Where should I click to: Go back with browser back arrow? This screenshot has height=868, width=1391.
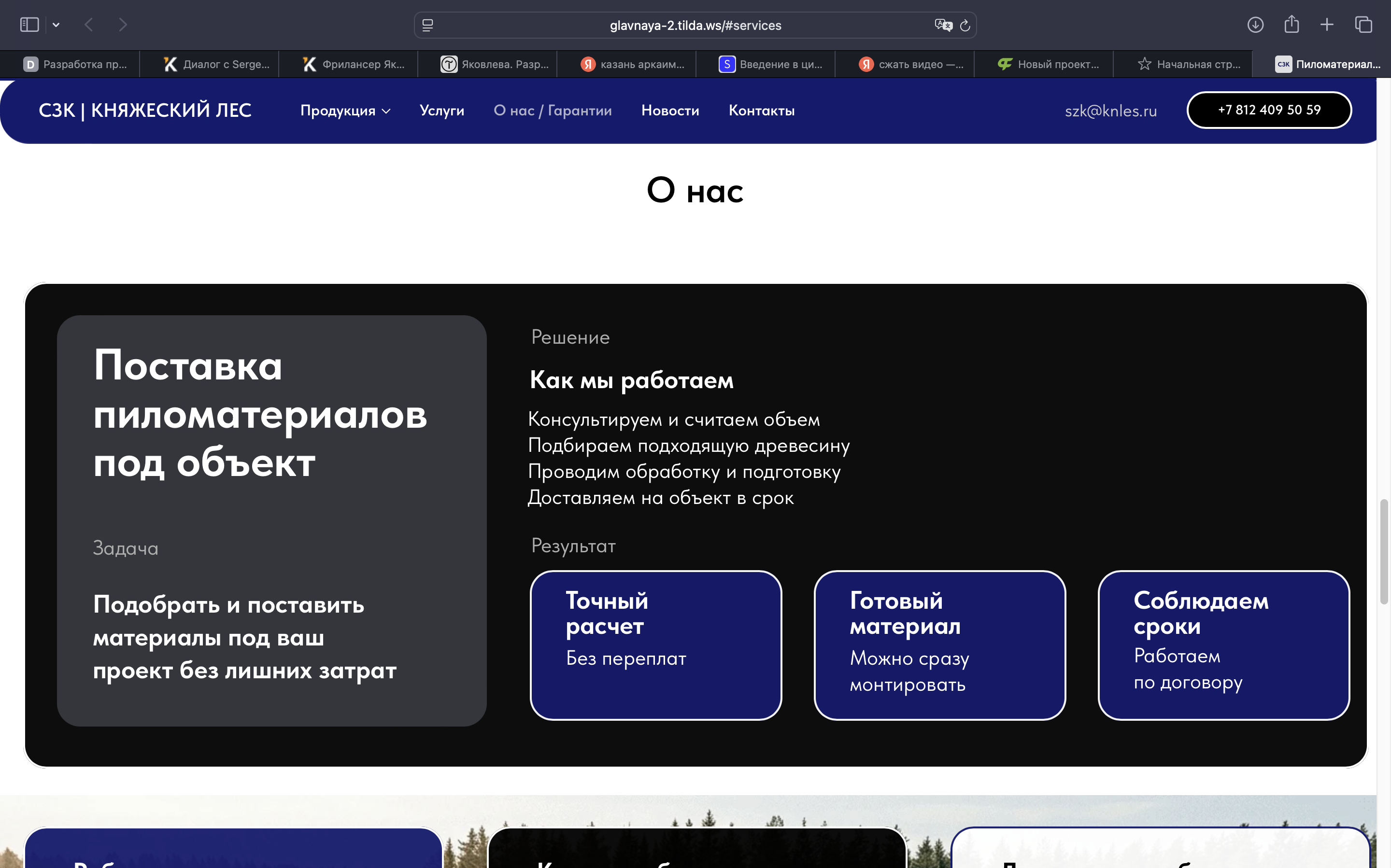pyautogui.click(x=88, y=25)
